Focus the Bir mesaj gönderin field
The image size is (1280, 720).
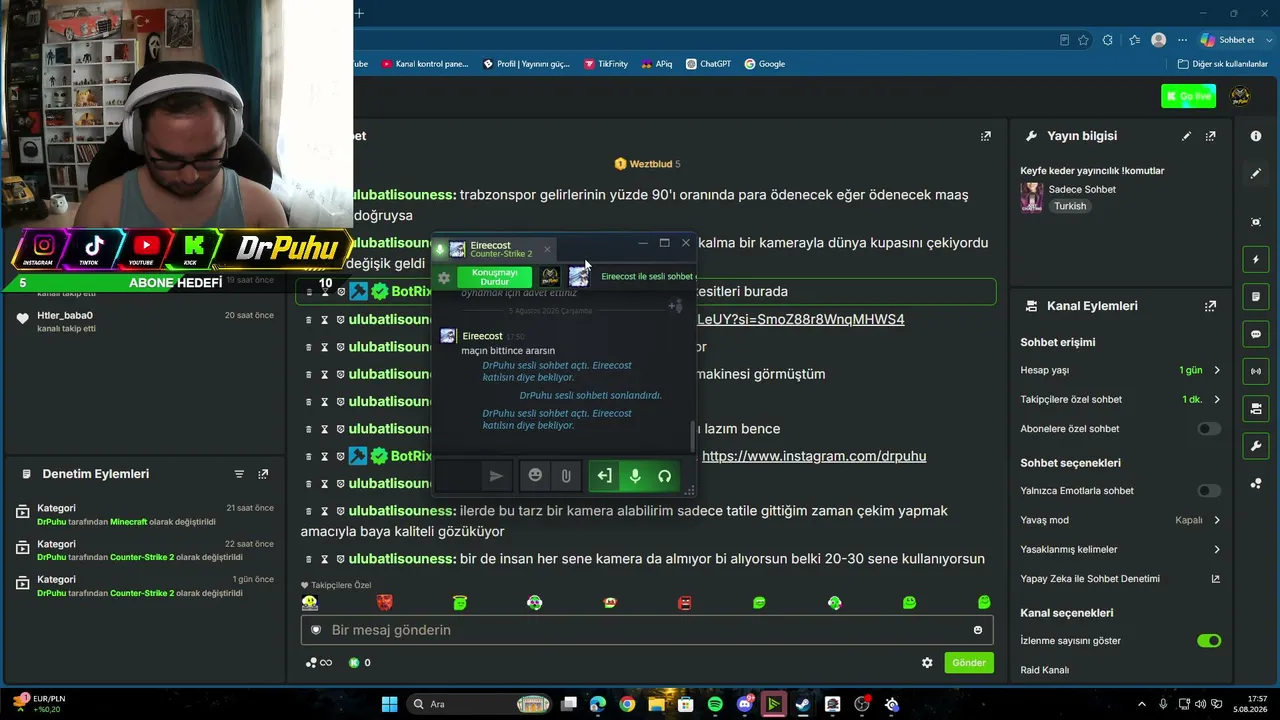click(x=646, y=630)
